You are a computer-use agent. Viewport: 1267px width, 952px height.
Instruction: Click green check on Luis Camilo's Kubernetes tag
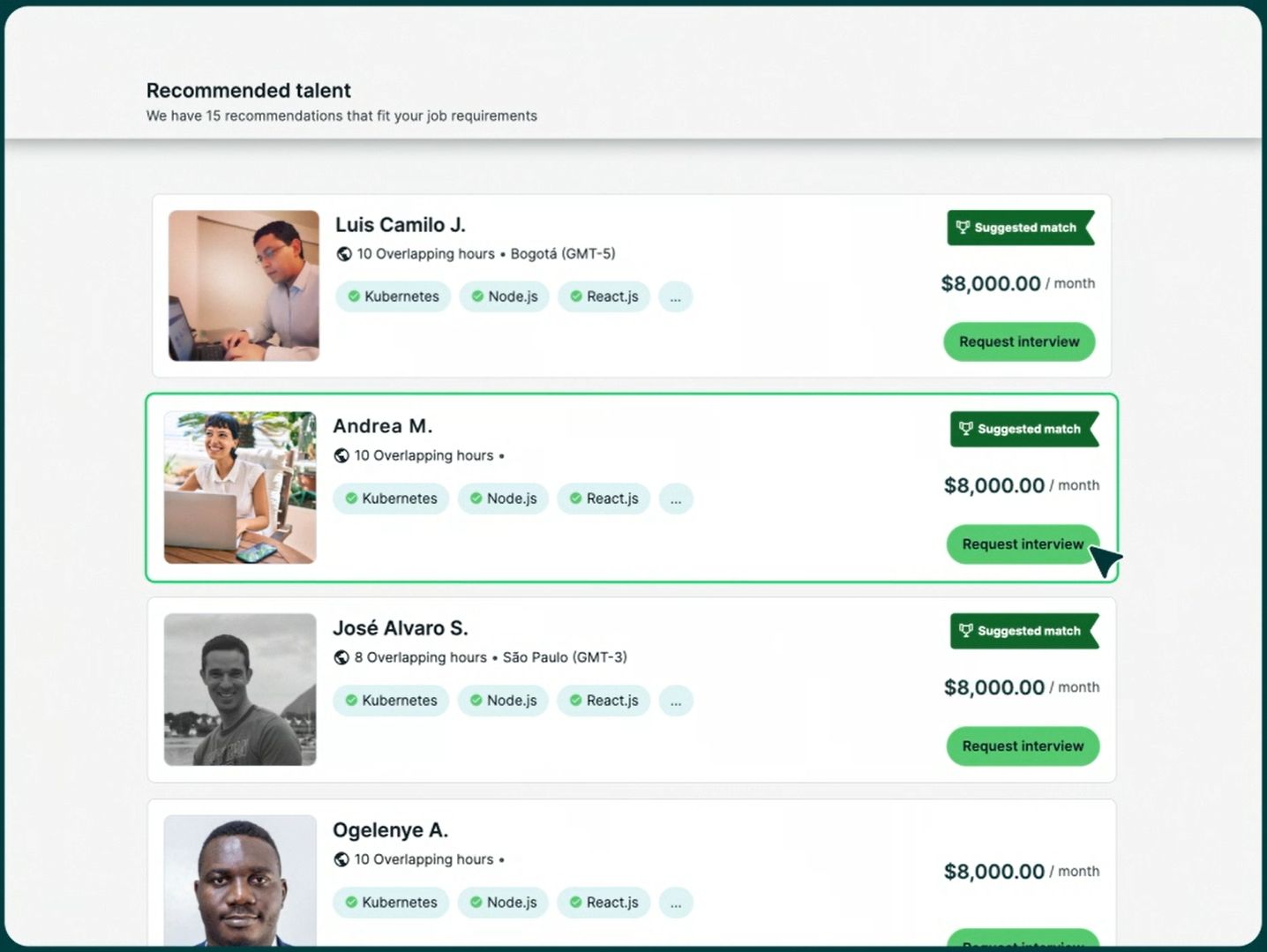point(354,296)
